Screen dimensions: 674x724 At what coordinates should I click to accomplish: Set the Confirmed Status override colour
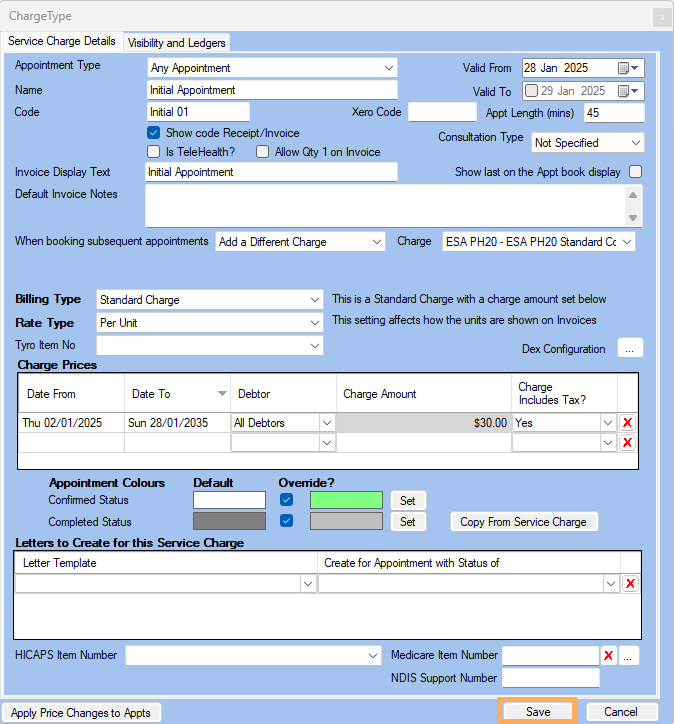[408, 501]
